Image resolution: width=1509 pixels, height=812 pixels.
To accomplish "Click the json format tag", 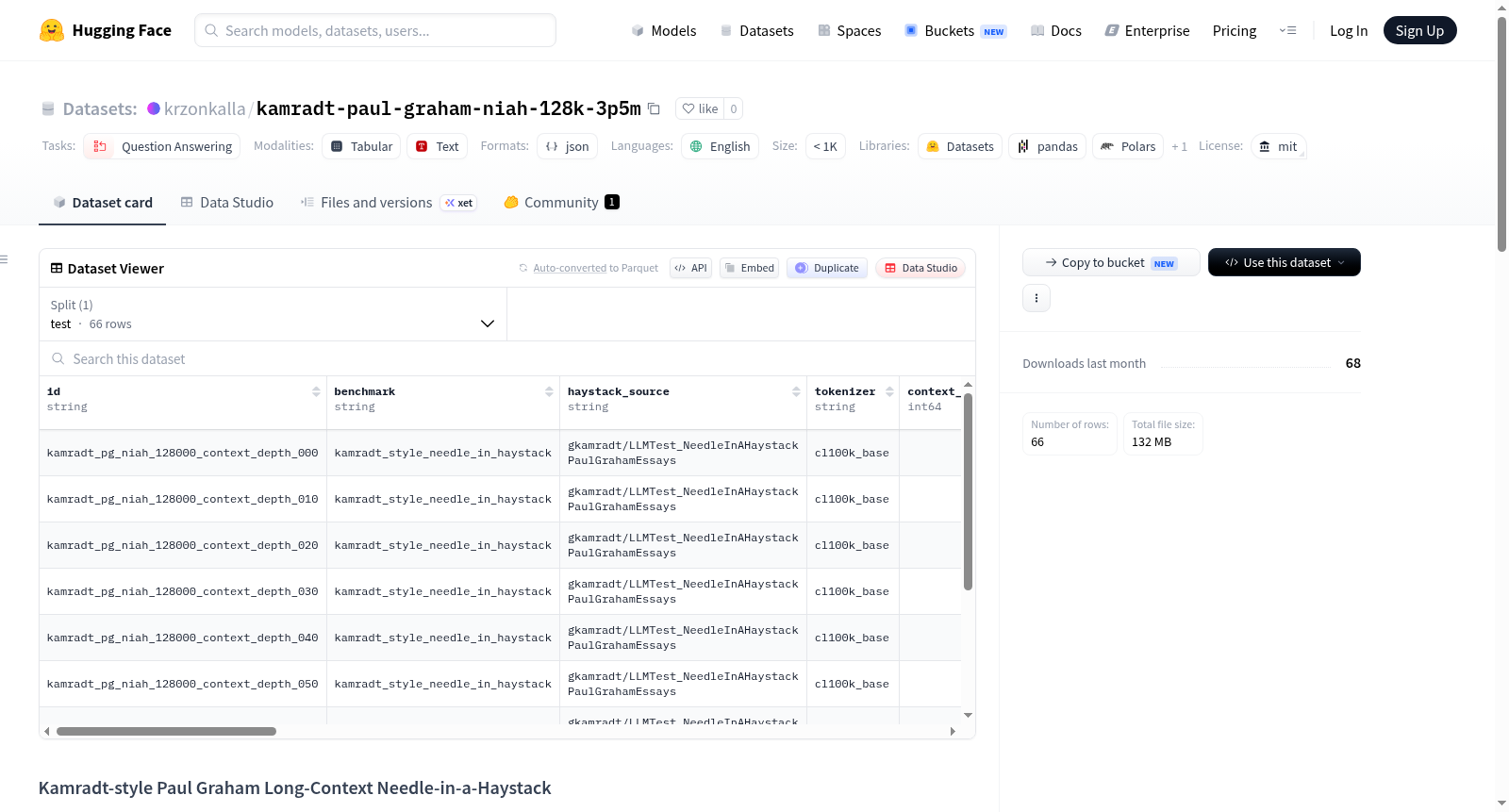I will coord(567,146).
